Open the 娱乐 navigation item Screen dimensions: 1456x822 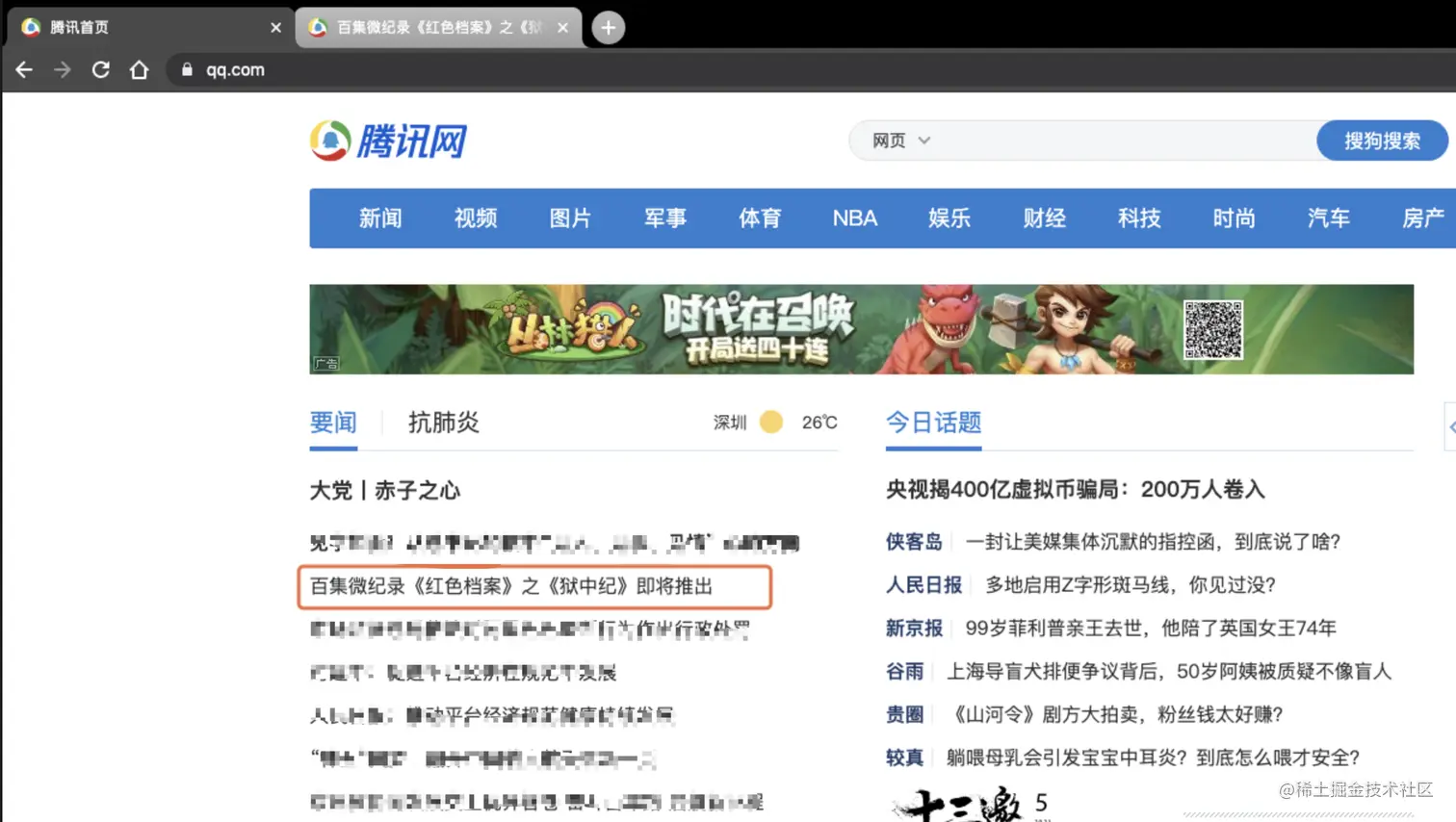(x=949, y=218)
